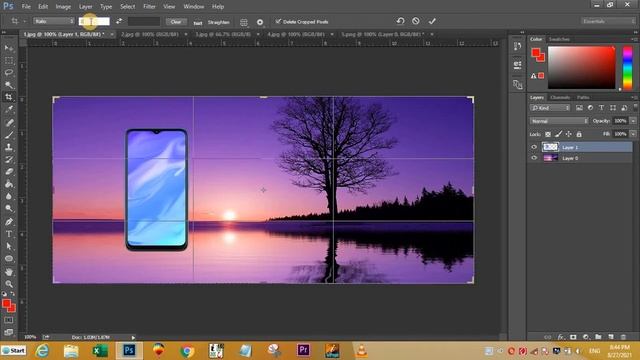Open the Normal blend mode dropdown
This screenshot has width=640, height=360.
coord(559,121)
